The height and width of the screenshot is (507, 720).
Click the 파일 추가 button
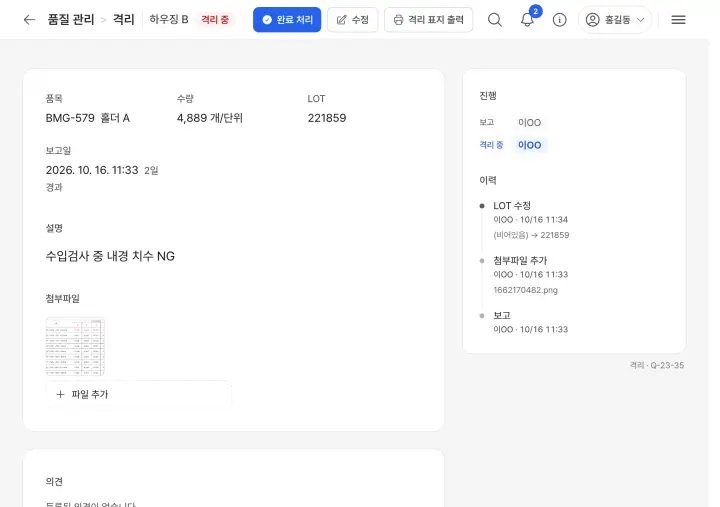click(x=138, y=394)
